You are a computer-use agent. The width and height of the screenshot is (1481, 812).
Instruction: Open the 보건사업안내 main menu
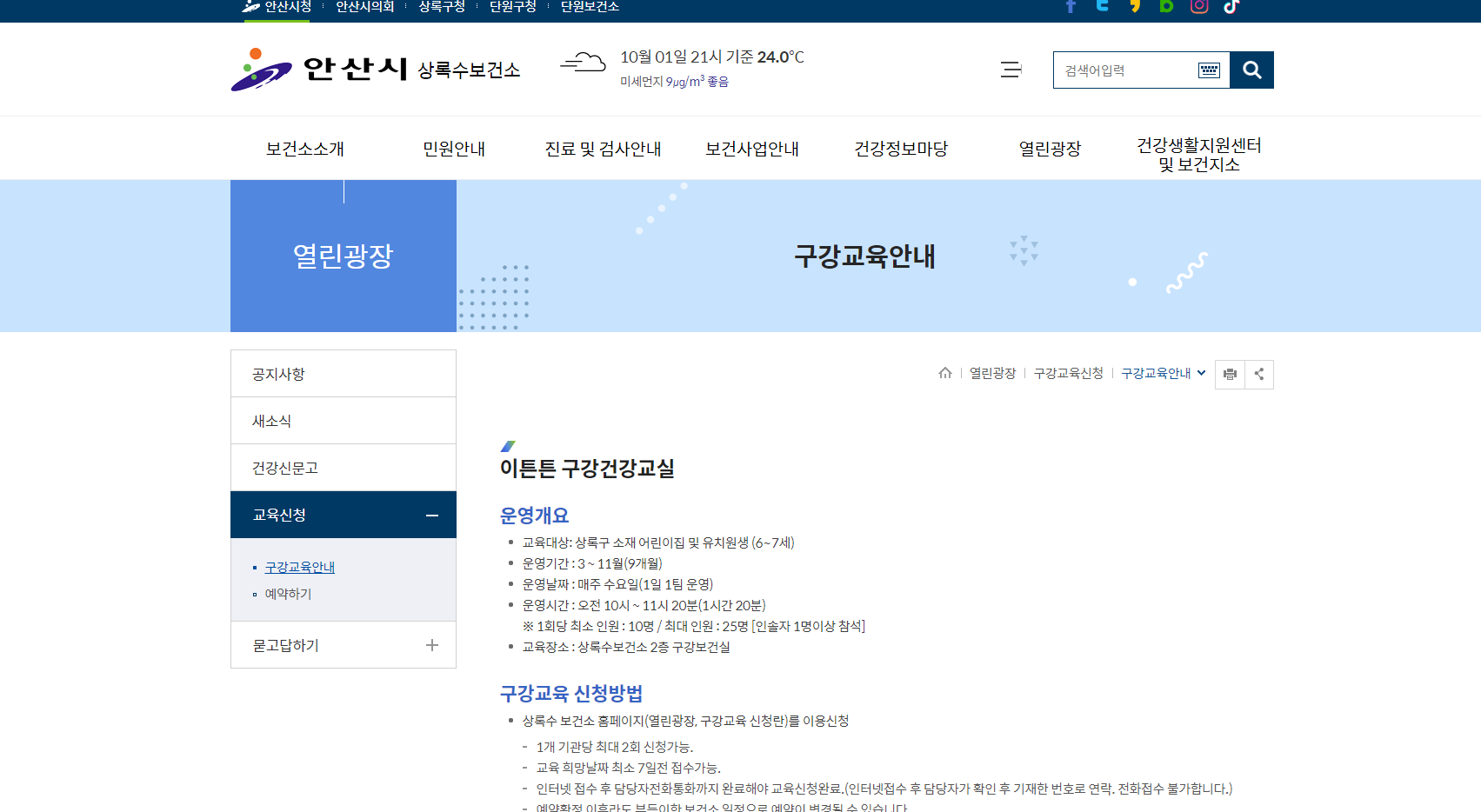pyautogui.click(x=752, y=149)
